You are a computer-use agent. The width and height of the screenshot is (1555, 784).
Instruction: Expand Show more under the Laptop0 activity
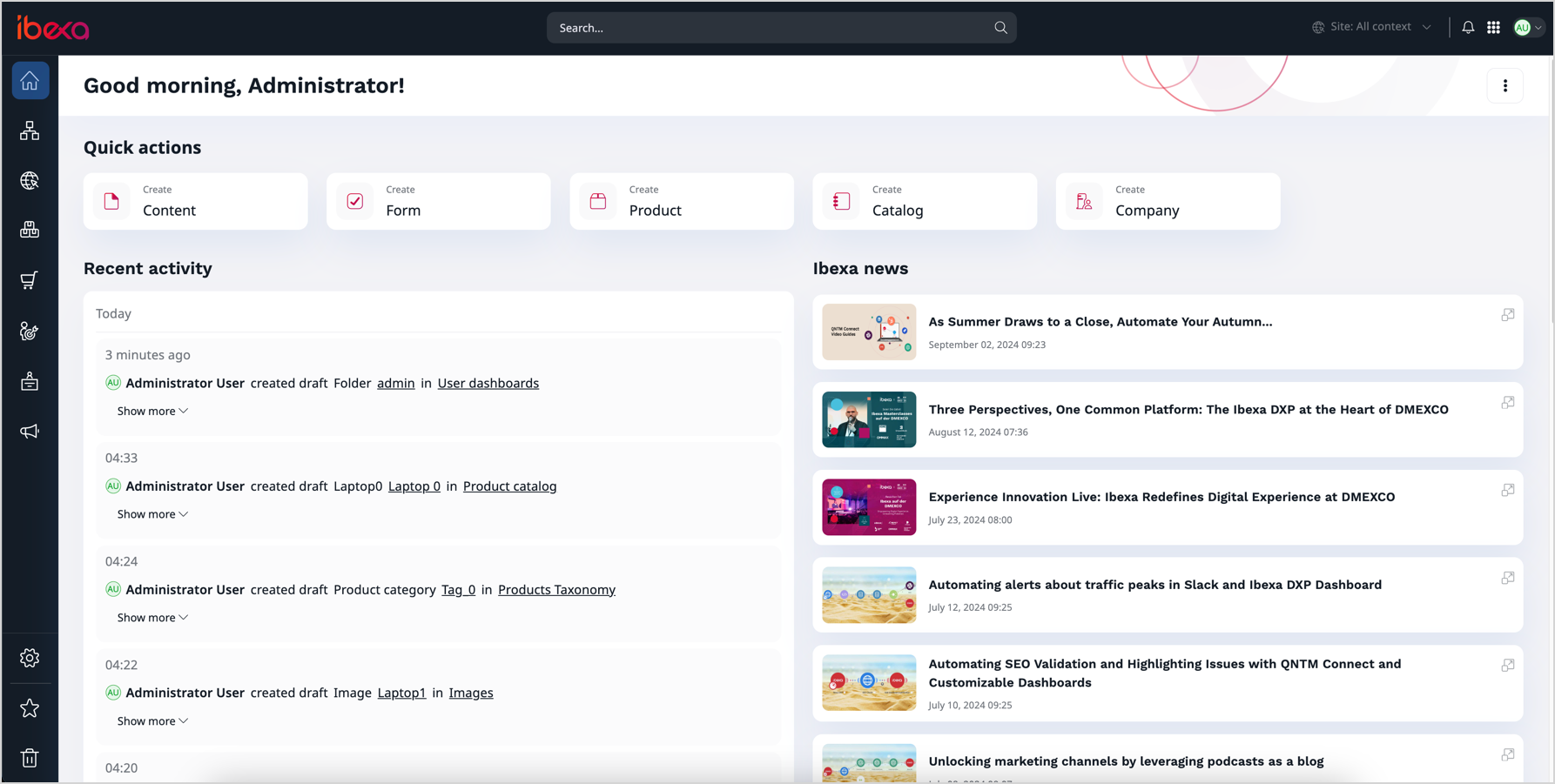tap(152, 513)
